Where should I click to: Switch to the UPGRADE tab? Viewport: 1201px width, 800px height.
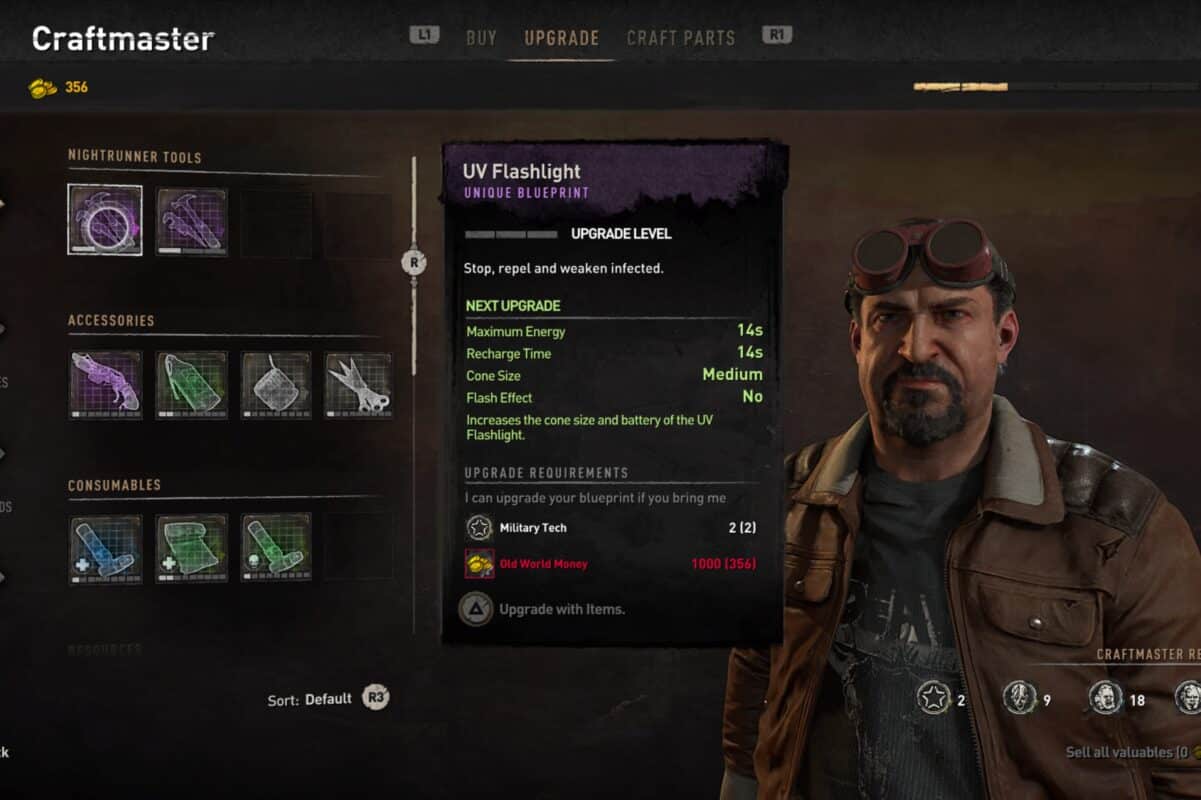coord(562,38)
